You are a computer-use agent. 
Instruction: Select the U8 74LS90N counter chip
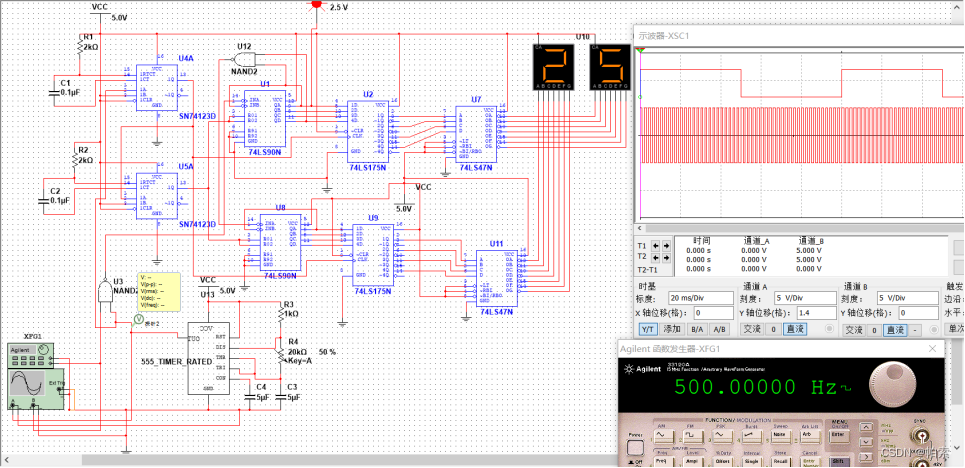(280, 243)
